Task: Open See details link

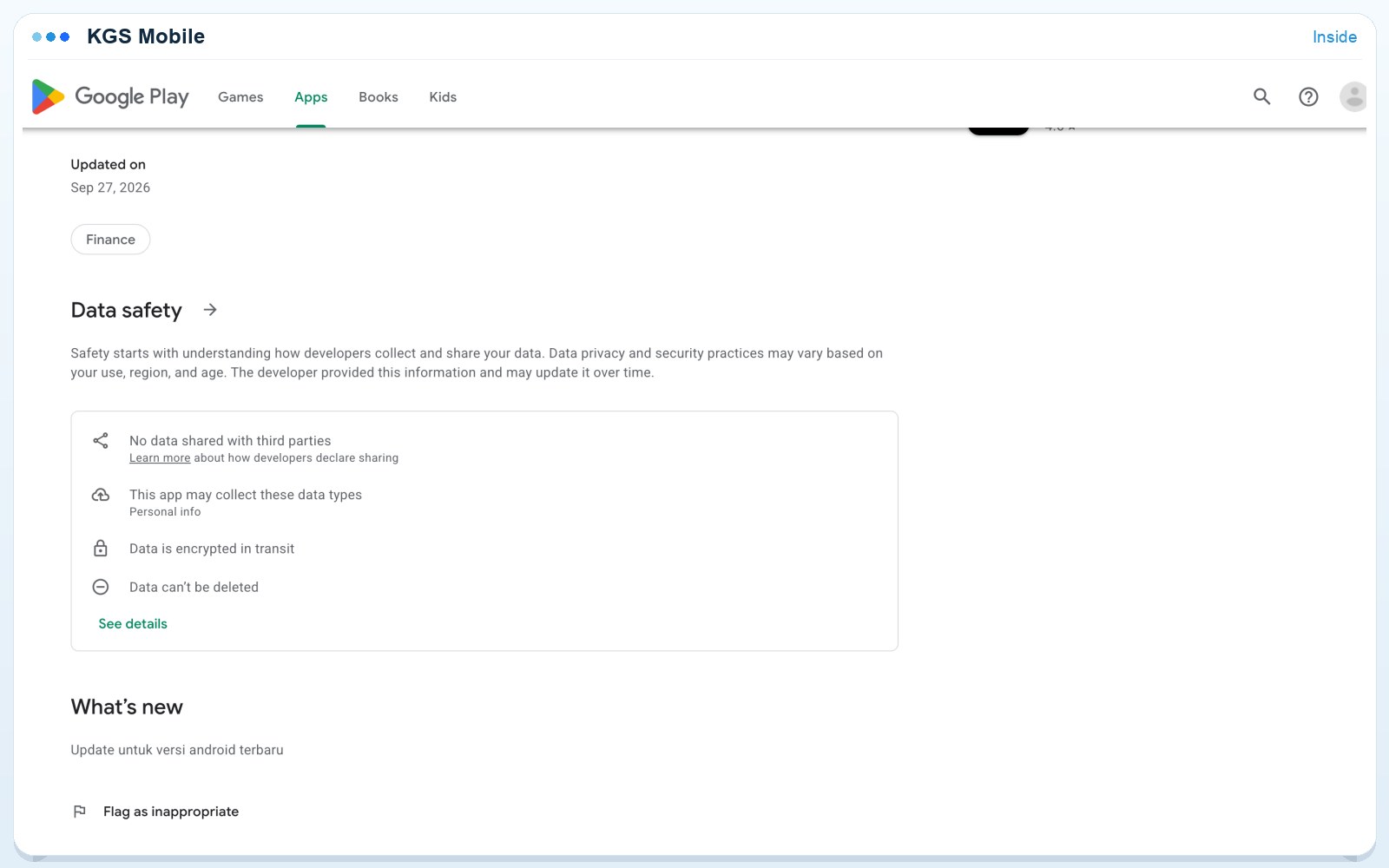Action: click(x=133, y=624)
